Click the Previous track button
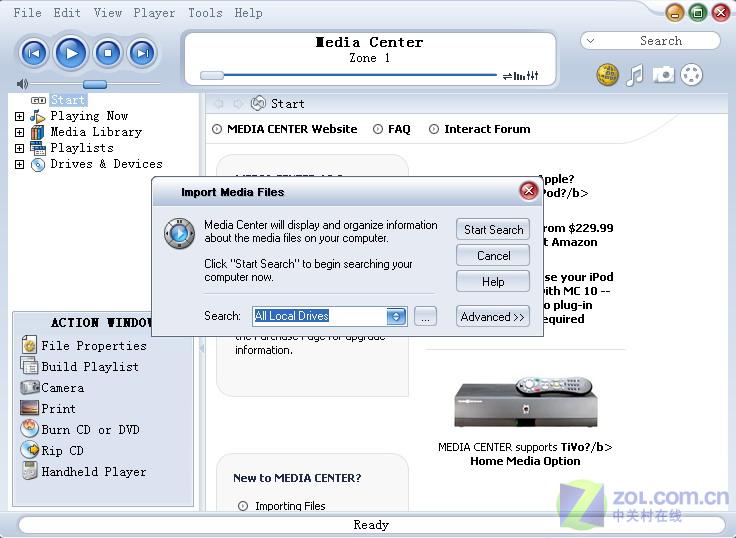Screen dimensions: 736x538 (x=34, y=53)
